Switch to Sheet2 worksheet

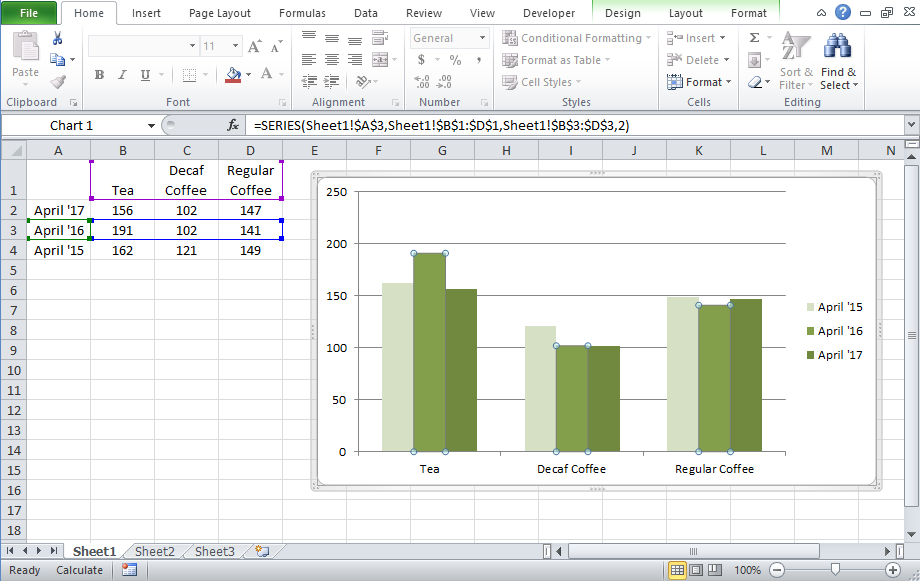[155, 551]
